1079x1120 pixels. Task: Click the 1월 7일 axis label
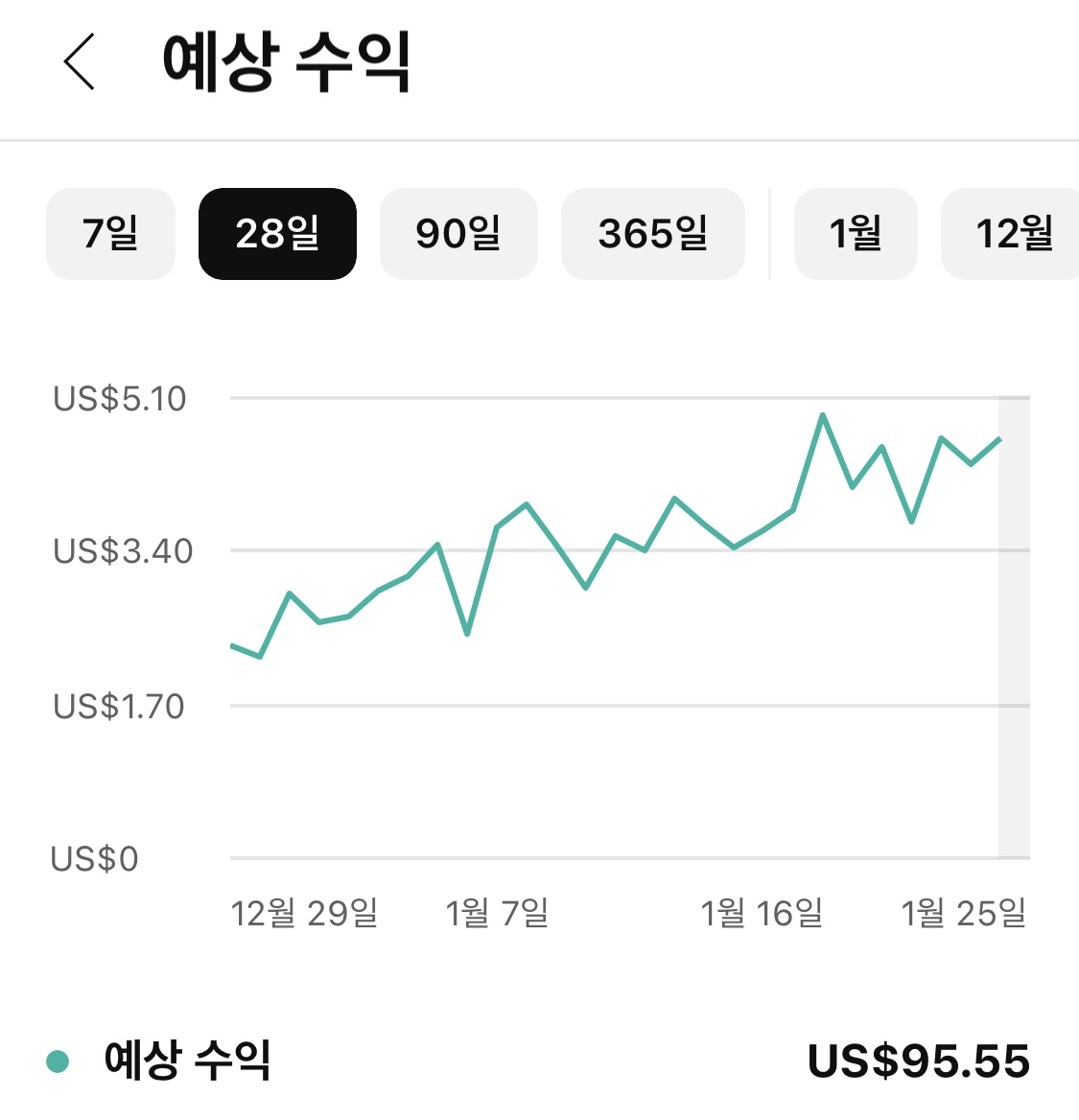point(497,913)
